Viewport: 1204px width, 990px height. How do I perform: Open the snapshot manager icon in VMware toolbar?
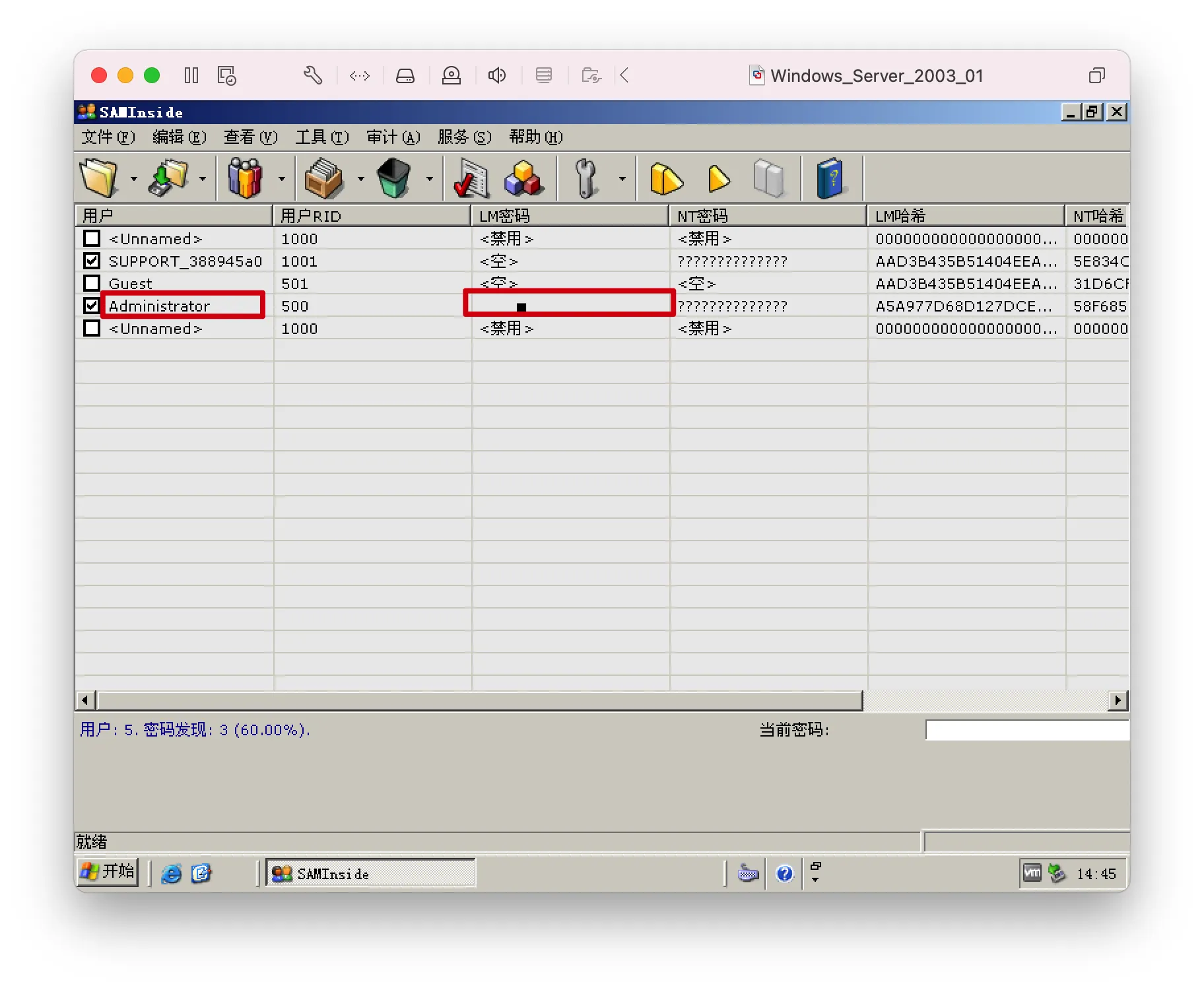pos(226,75)
